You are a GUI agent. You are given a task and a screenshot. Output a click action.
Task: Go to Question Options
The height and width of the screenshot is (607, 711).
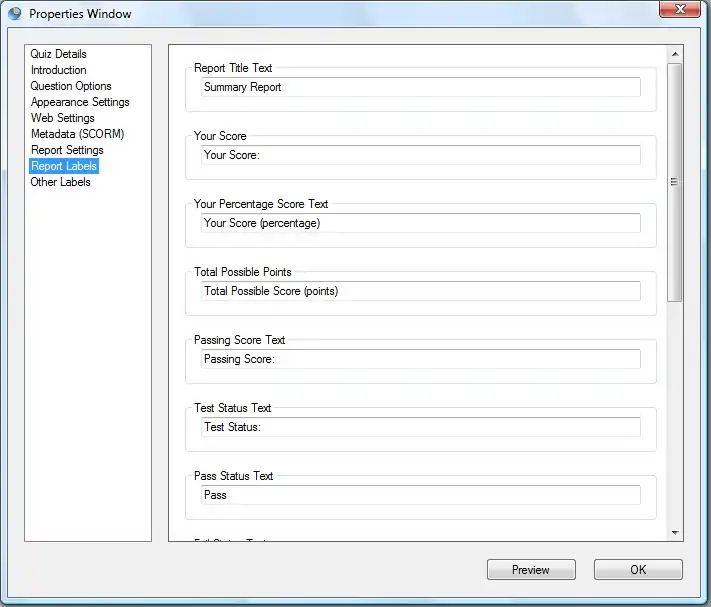pyautogui.click(x=70, y=86)
